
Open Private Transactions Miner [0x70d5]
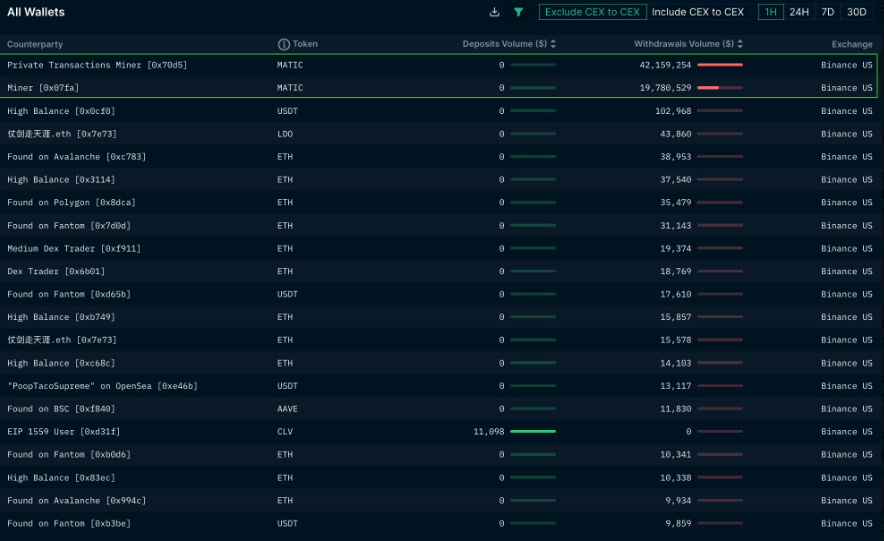point(97,65)
